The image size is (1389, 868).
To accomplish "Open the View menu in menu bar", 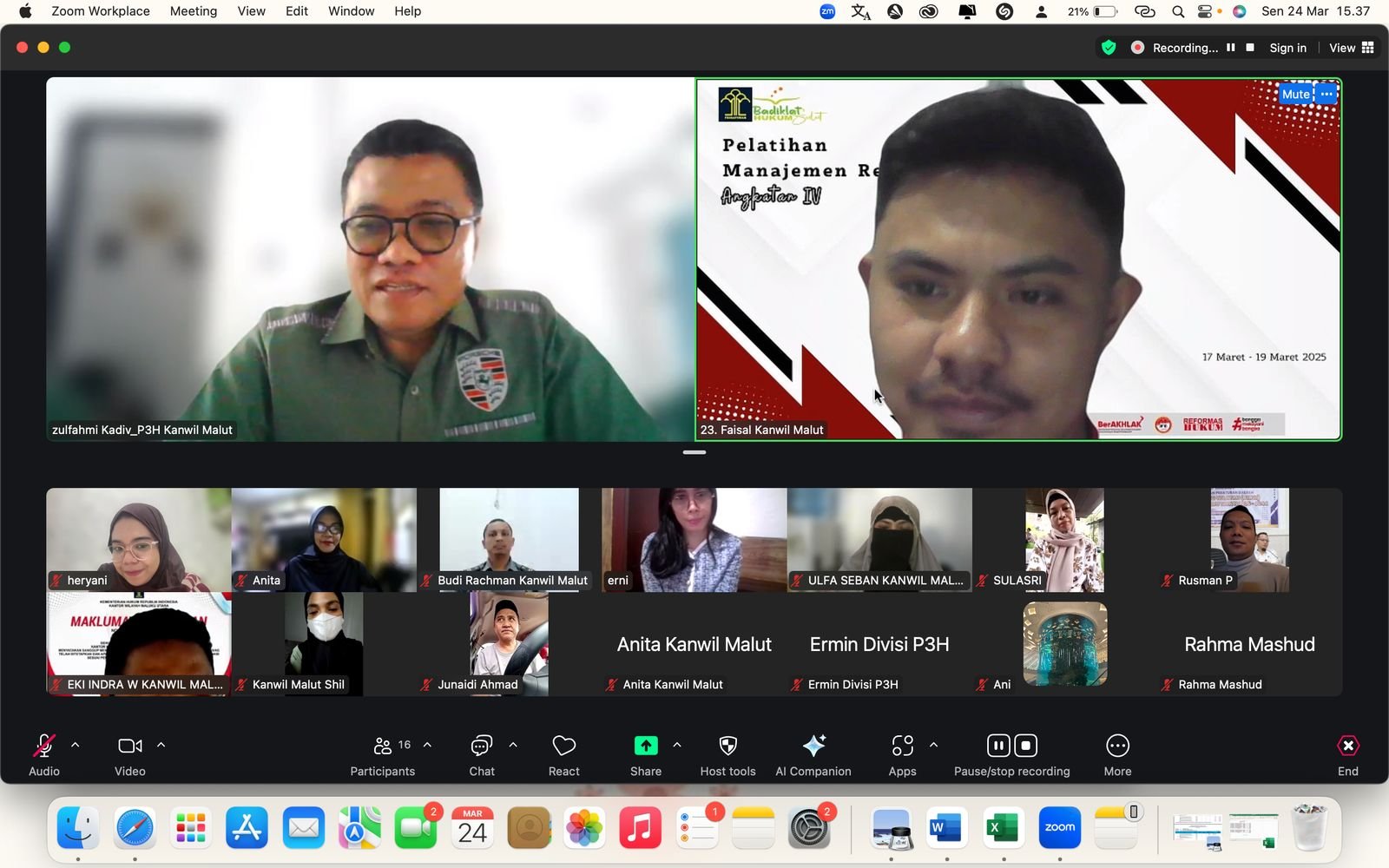I will (x=252, y=11).
